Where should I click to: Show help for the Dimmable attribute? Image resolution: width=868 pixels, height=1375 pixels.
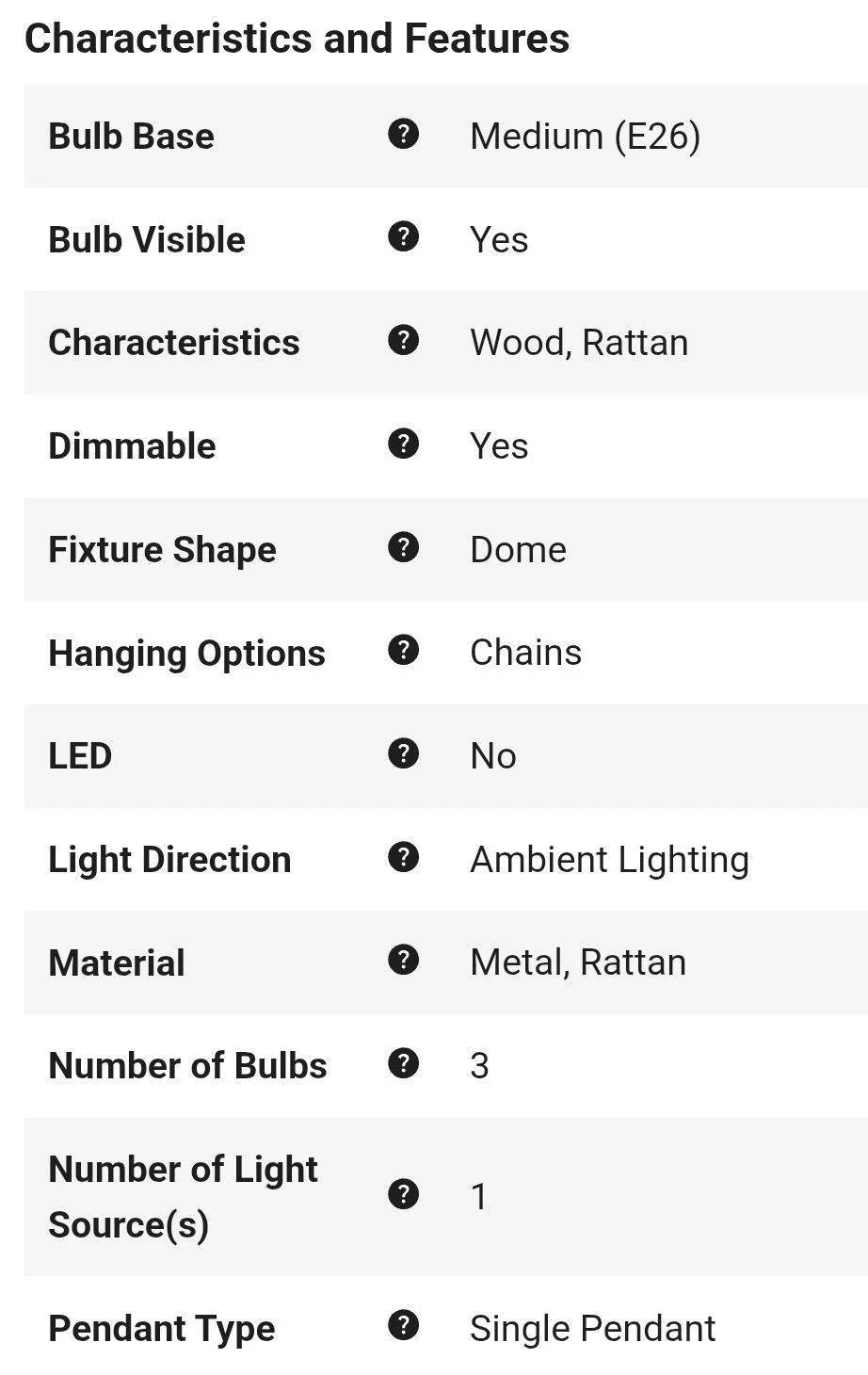403,444
